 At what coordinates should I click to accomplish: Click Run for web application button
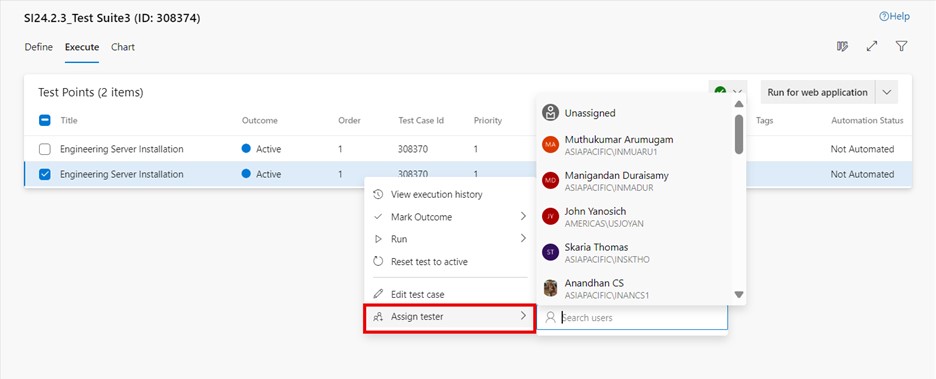(817, 92)
